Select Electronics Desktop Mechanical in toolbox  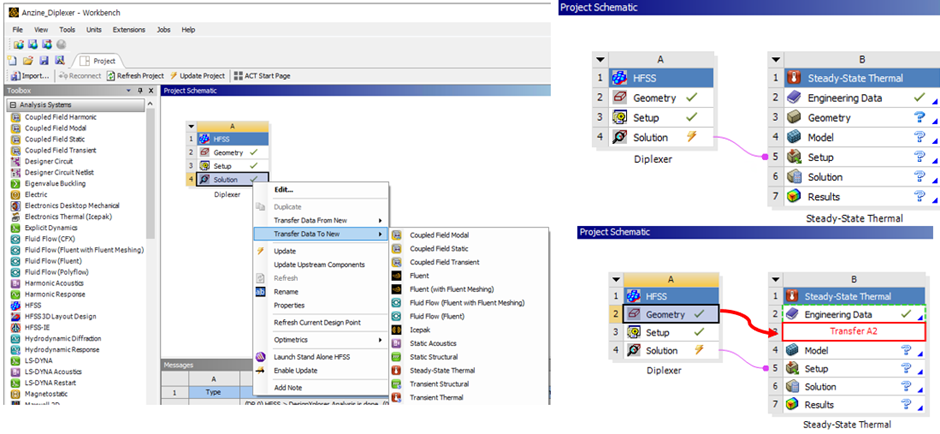[71, 206]
